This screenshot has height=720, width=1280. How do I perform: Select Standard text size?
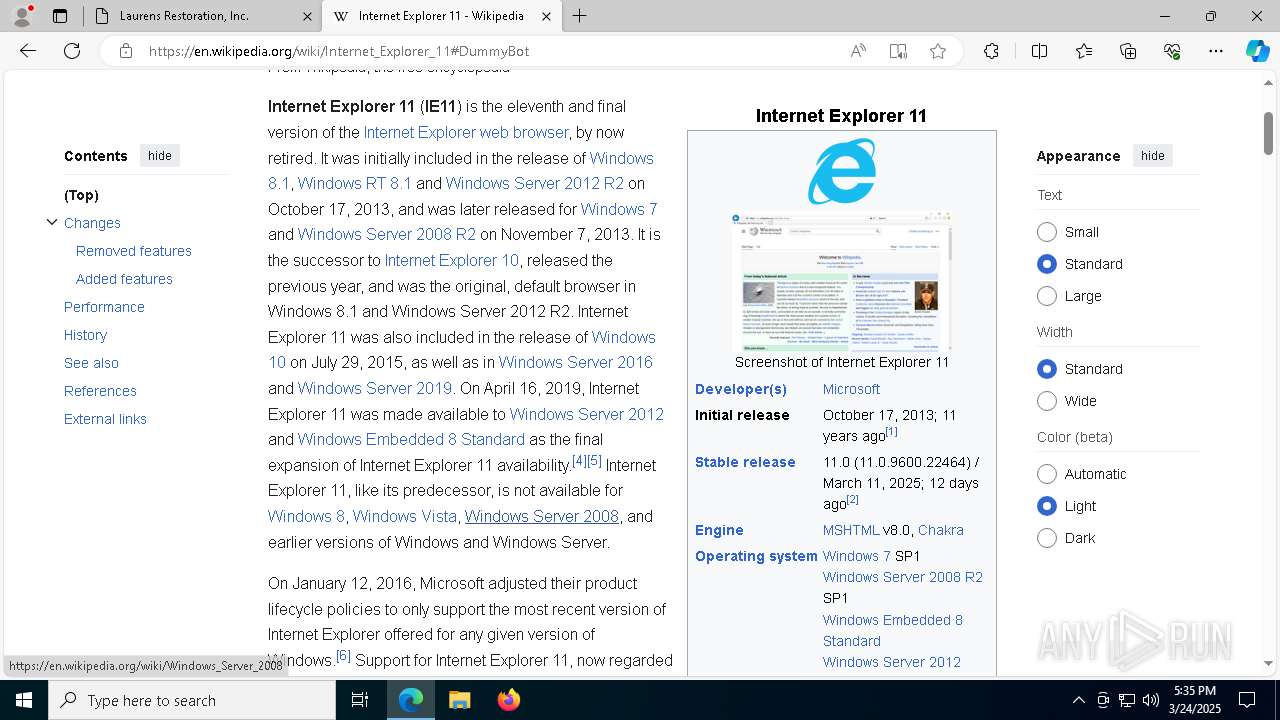(x=1047, y=264)
